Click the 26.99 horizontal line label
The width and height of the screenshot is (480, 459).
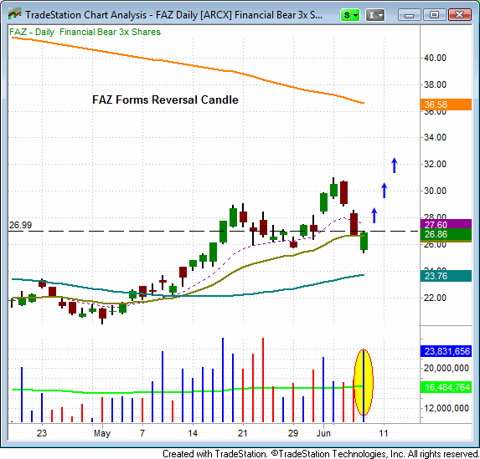tap(20, 225)
